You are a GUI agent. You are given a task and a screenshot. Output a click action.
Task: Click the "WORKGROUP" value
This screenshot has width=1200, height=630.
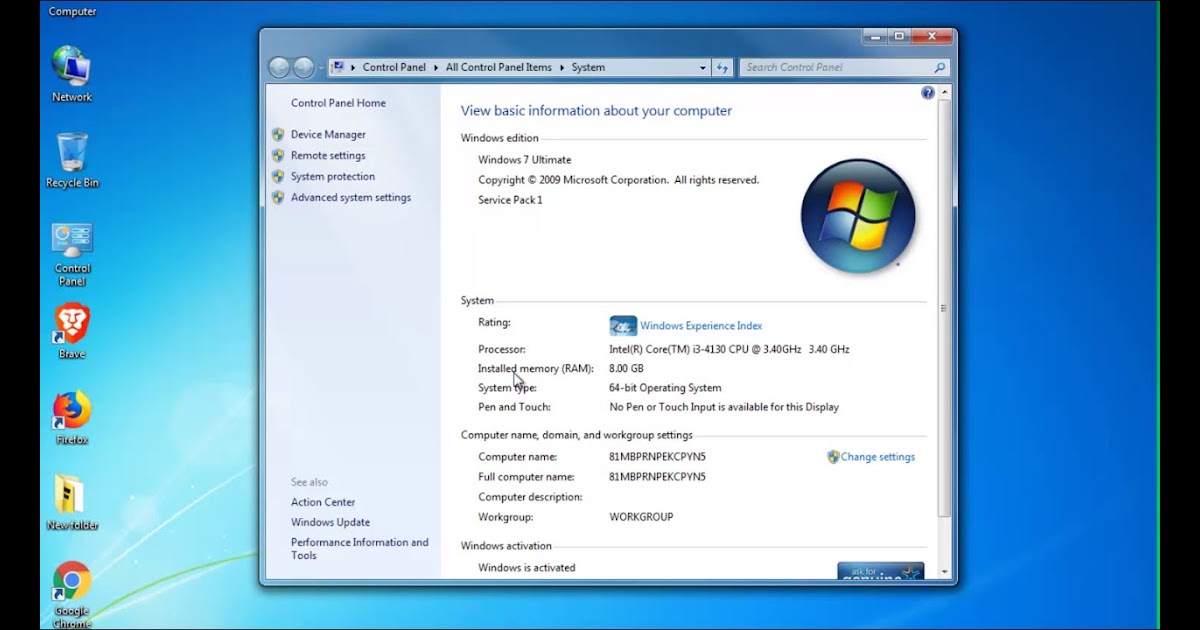(x=641, y=517)
